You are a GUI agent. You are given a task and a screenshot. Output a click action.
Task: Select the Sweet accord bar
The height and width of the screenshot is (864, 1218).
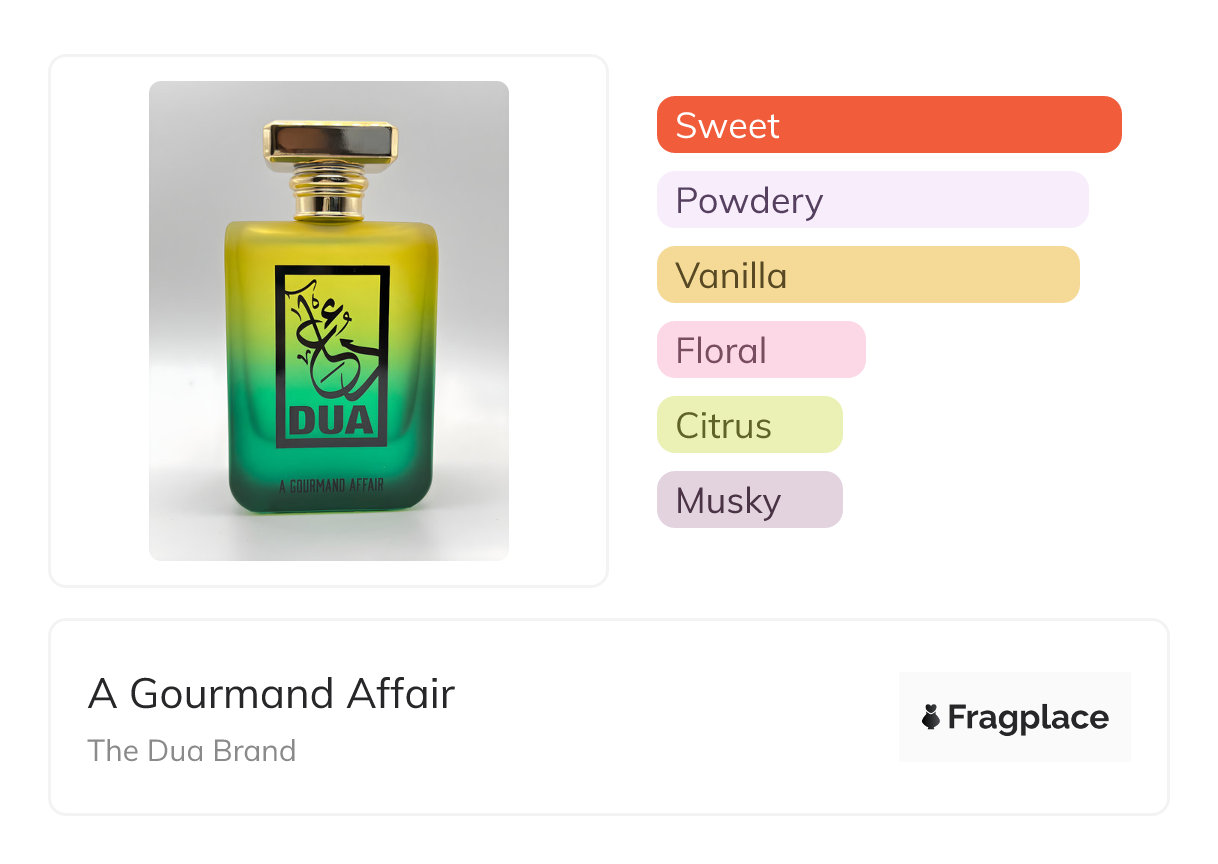click(889, 125)
